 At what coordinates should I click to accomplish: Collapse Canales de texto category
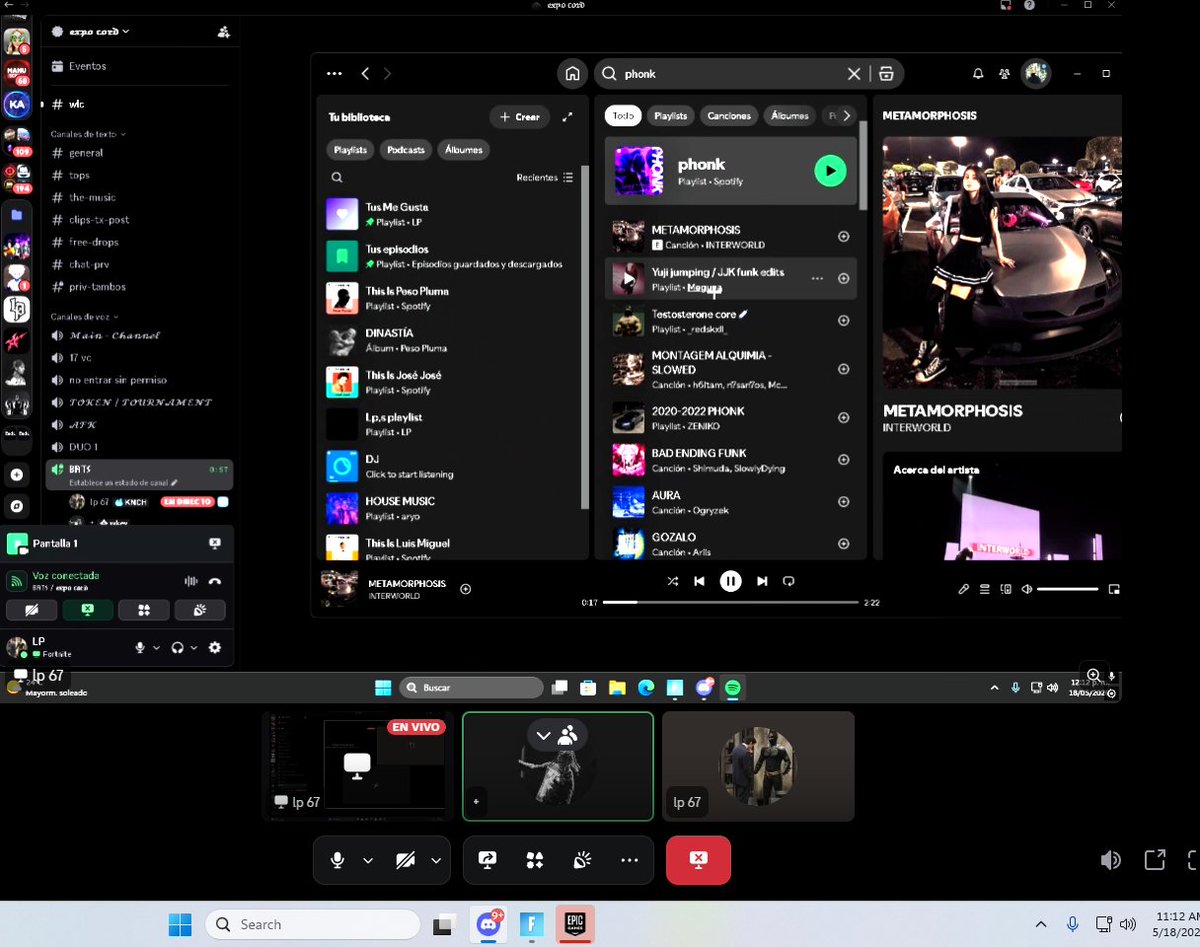click(x=88, y=134)
